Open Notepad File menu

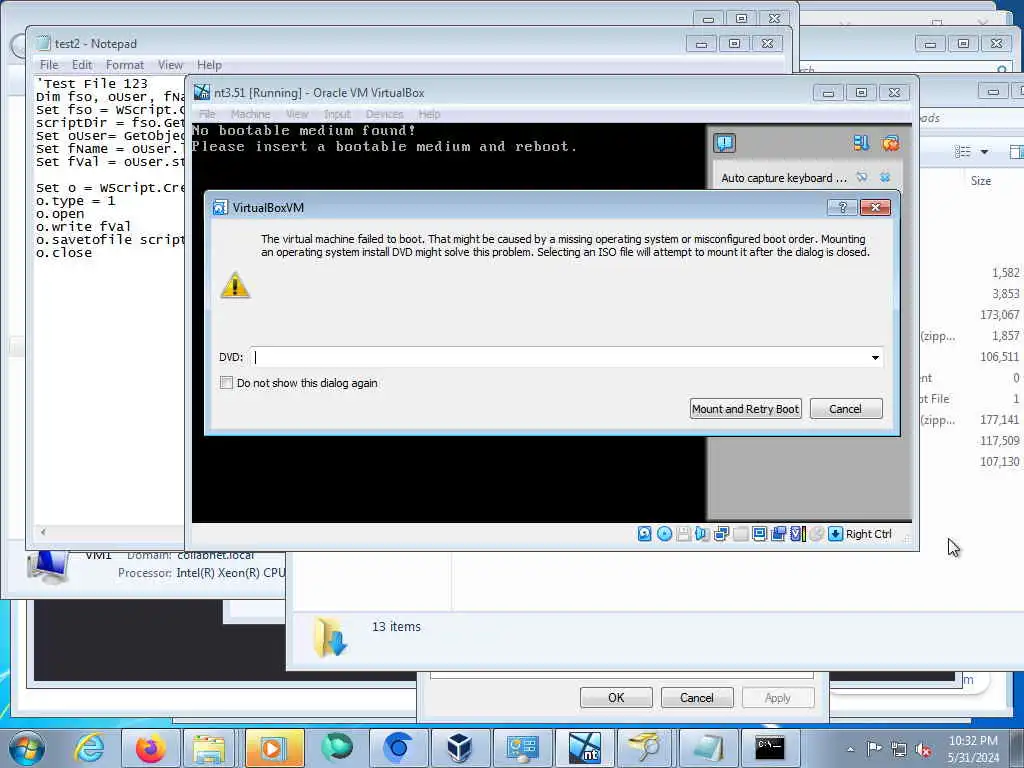click(x=49, y=65)
